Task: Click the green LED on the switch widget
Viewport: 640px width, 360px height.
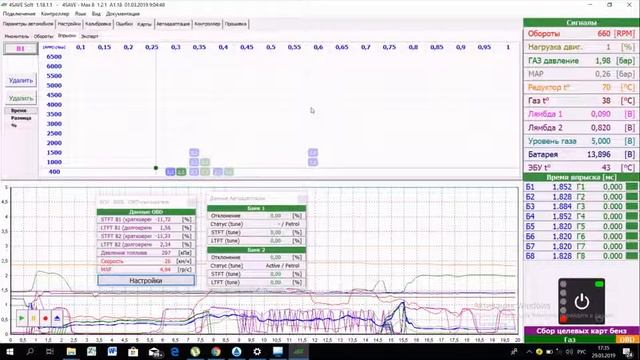Action: [599, 284]
